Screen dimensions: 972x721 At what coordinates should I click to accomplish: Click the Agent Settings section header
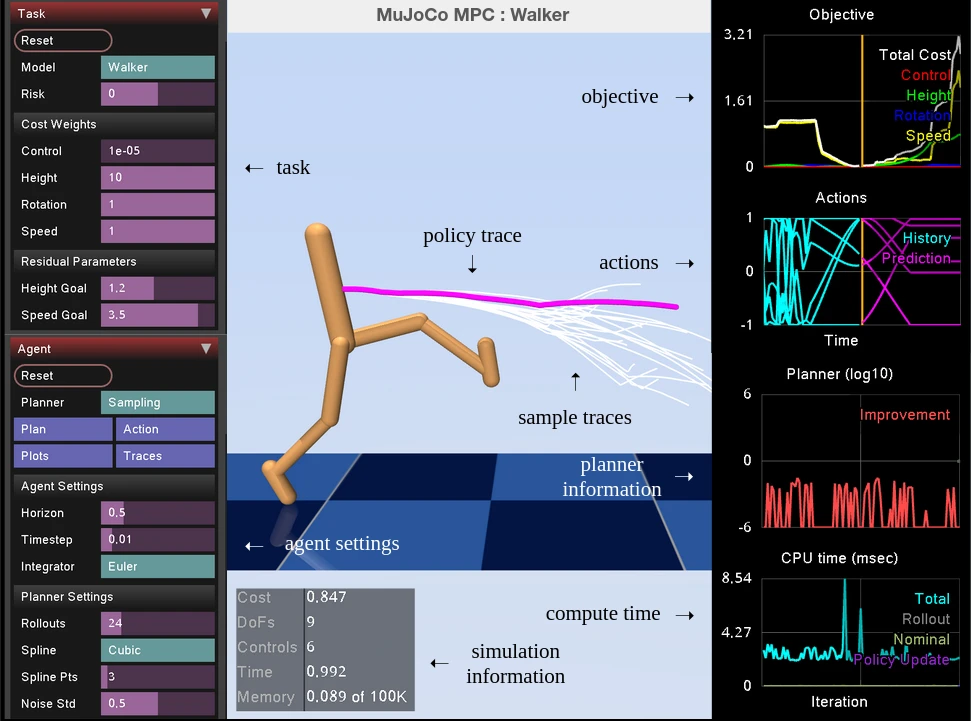[114, 486]
